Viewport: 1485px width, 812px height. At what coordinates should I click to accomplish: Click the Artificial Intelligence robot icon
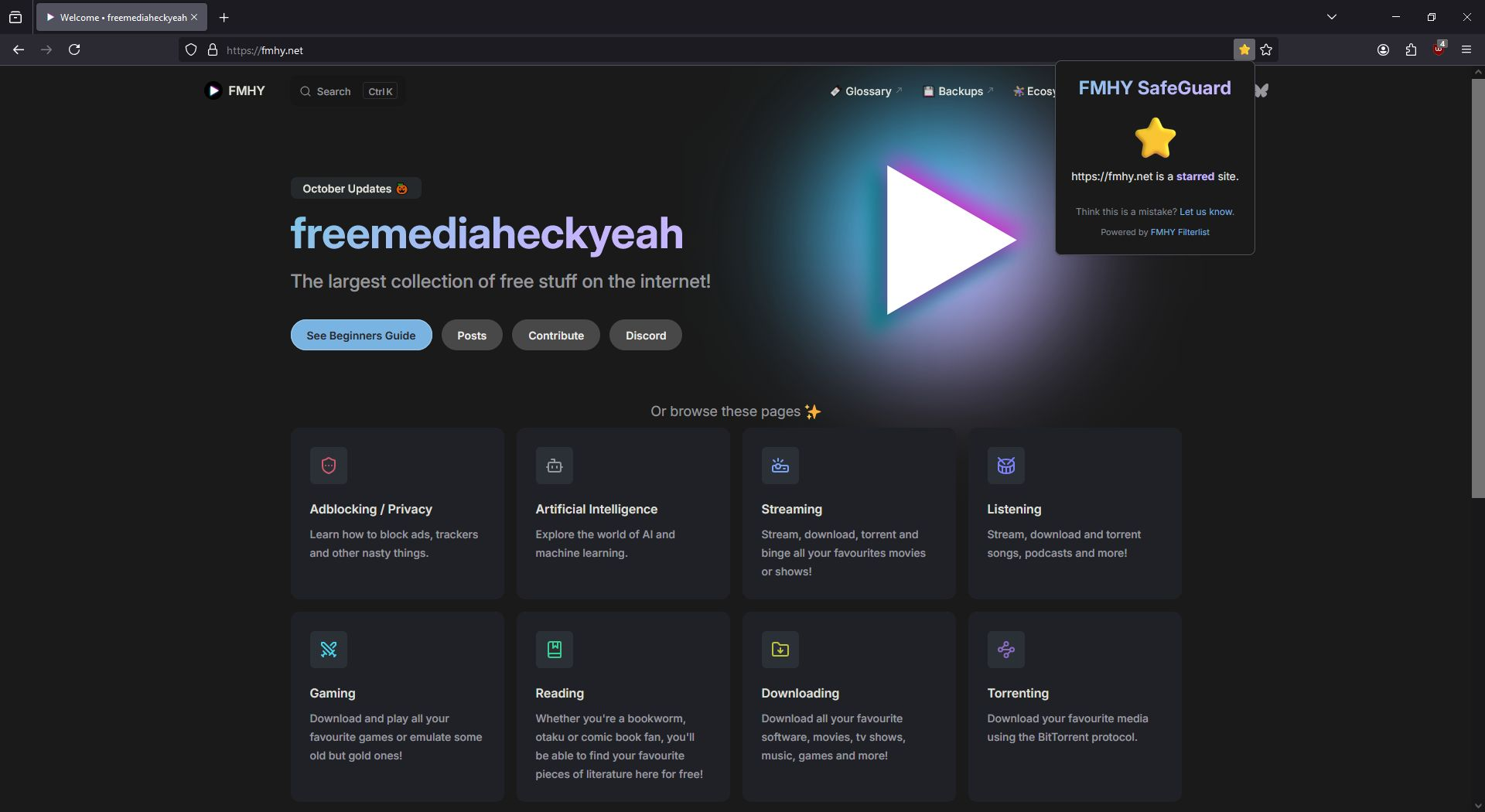point(555,466)
